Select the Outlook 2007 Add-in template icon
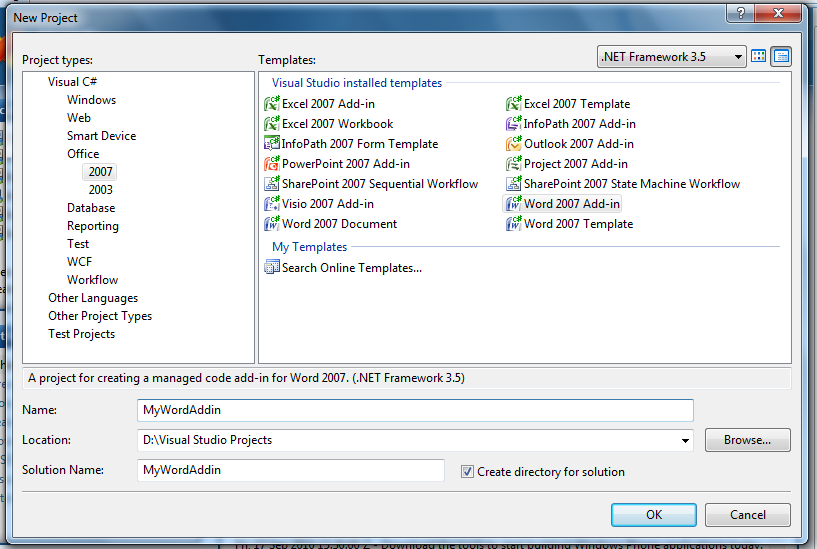 513,143
